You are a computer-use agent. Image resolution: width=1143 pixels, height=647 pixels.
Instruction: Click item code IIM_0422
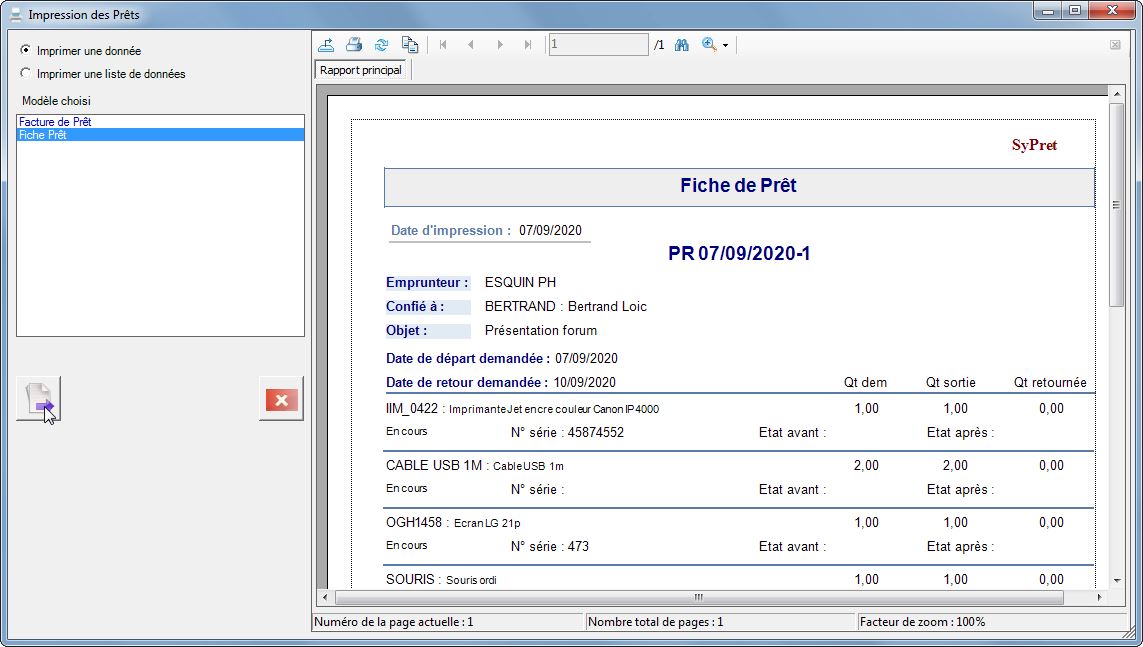(412, 409)
